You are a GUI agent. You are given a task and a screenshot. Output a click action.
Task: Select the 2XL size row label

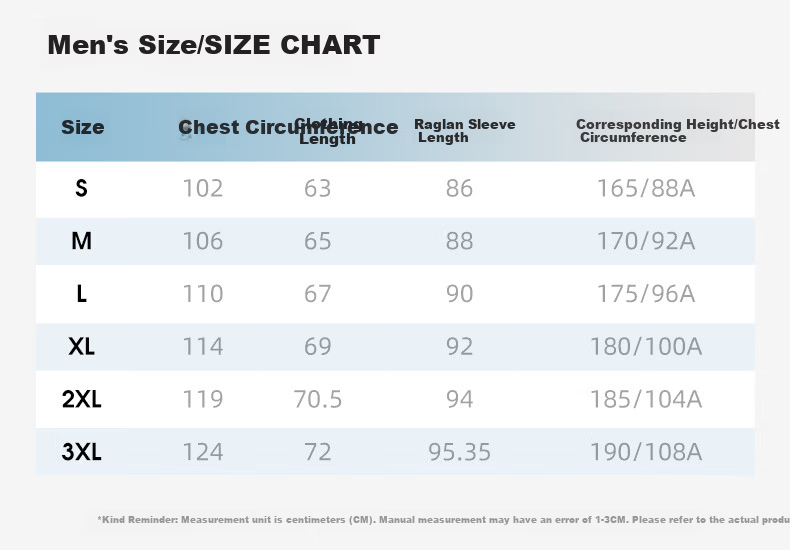click(82, 399)
